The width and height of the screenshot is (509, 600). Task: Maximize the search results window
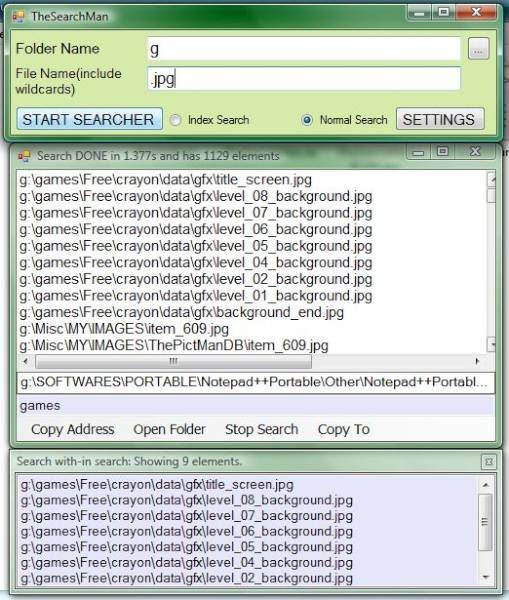point(443,152)
